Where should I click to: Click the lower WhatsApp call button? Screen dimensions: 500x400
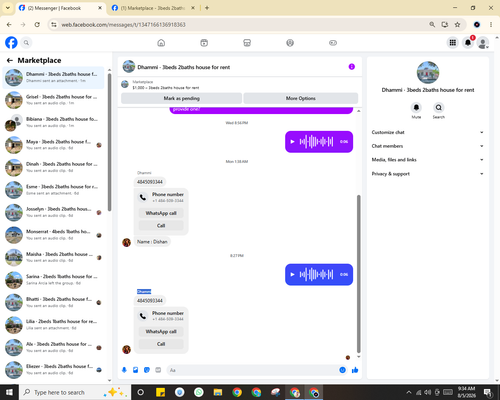[x=161, y=332]
